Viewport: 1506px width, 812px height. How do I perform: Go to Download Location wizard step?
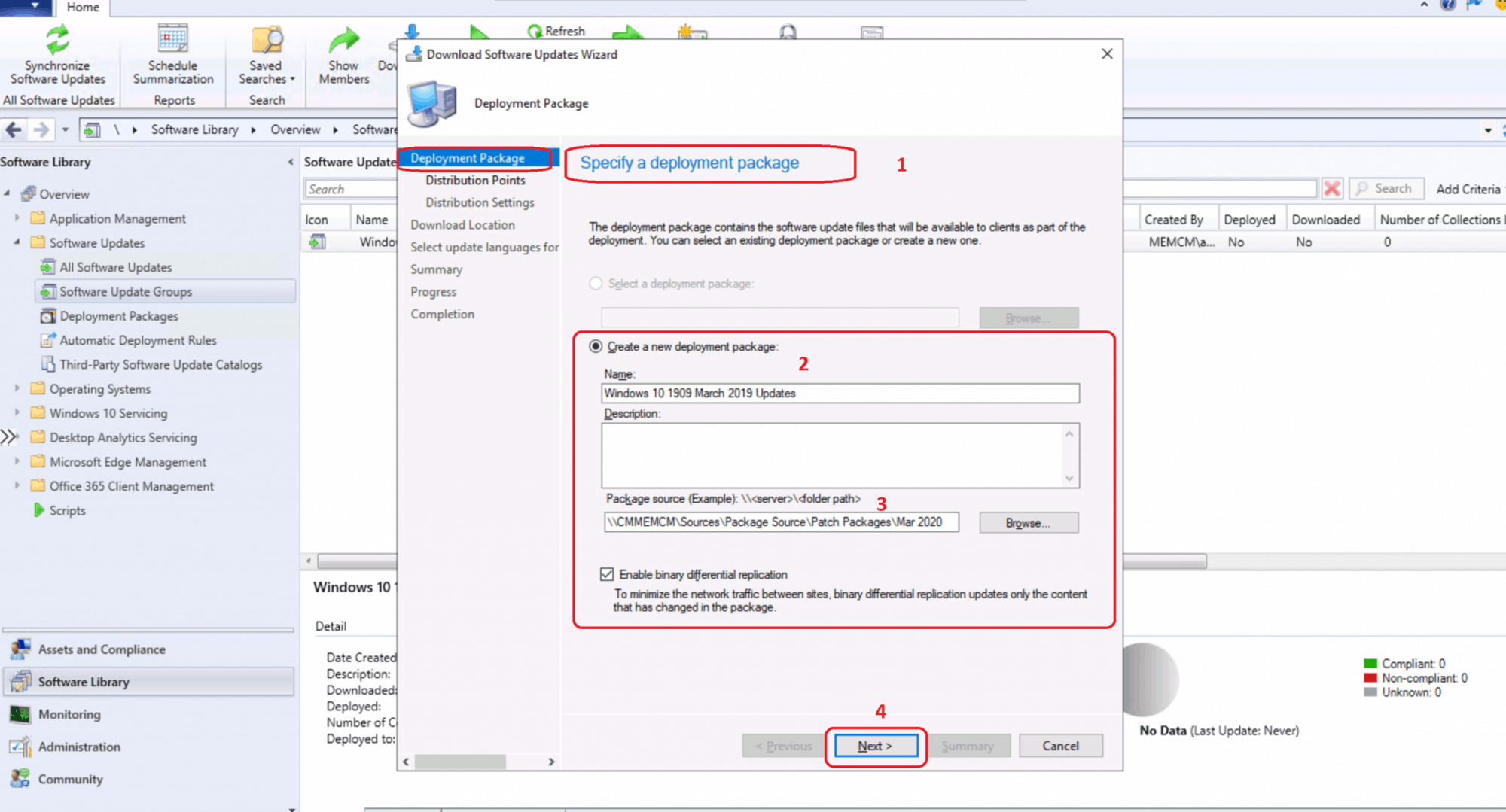(x=462, y=224)
